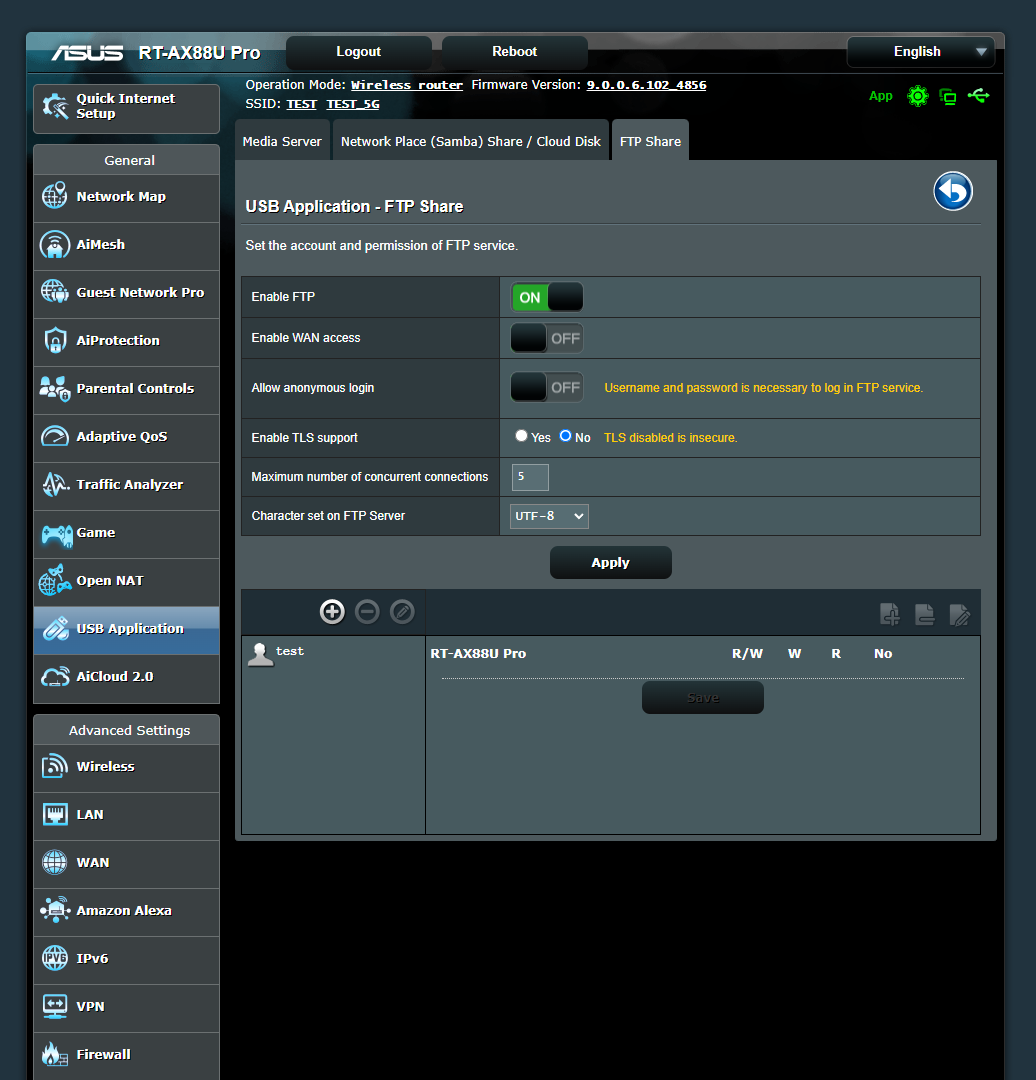
Task: Click the Save button
Action: point(703,698)
